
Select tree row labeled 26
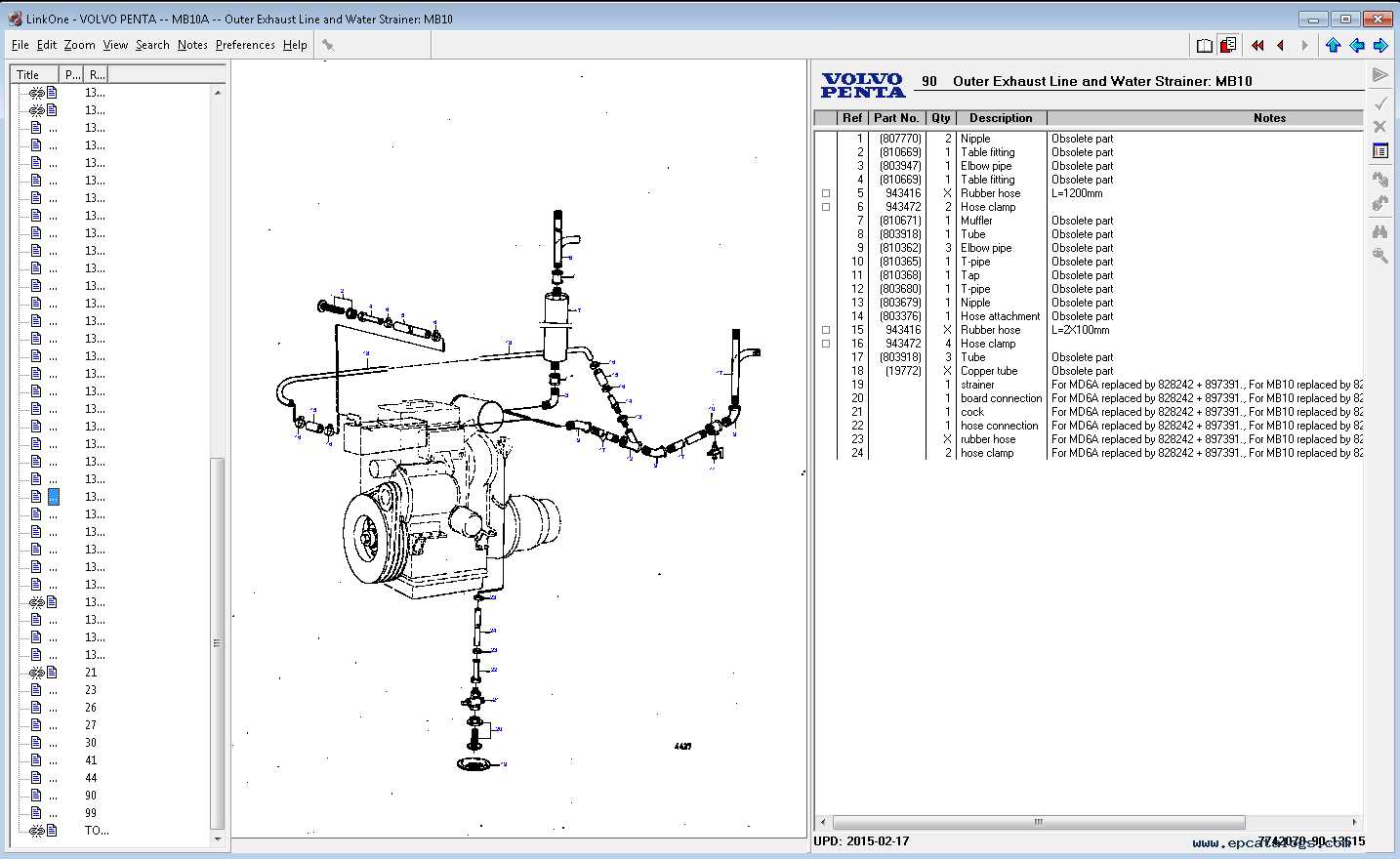[x=91, y=708]
